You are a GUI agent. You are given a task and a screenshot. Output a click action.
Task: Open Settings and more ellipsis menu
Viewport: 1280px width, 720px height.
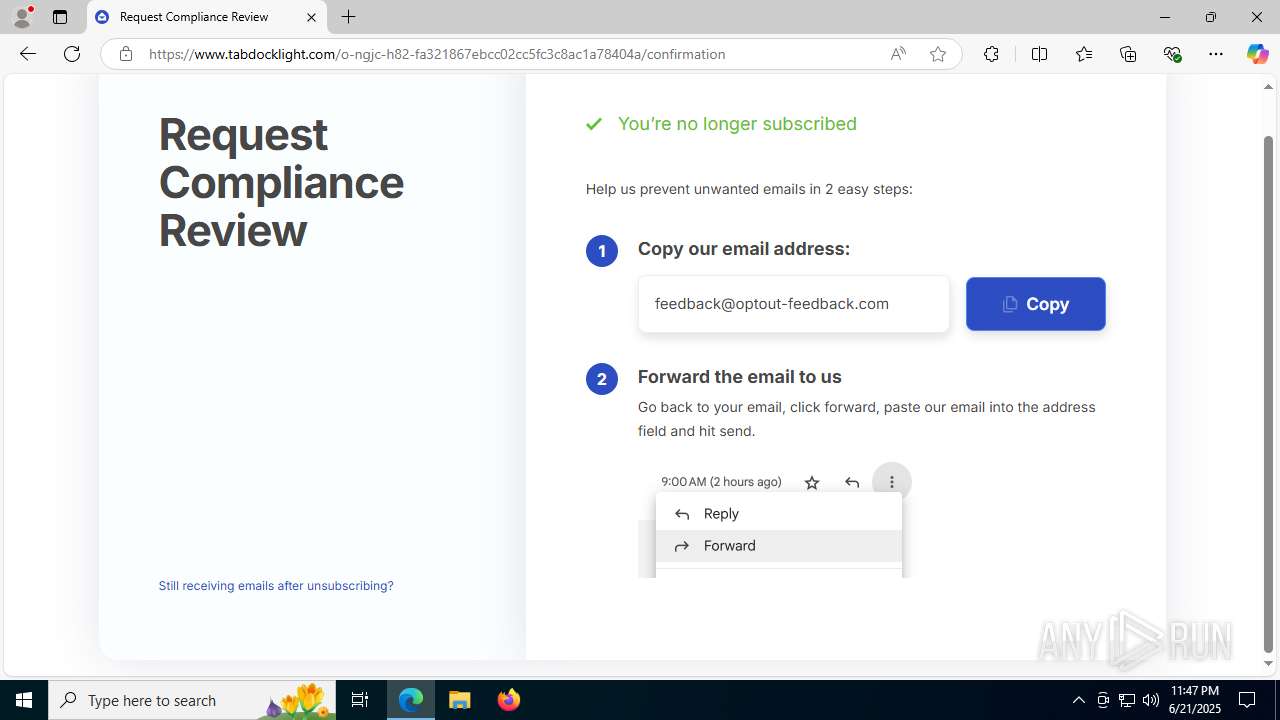coord(1216,54)
